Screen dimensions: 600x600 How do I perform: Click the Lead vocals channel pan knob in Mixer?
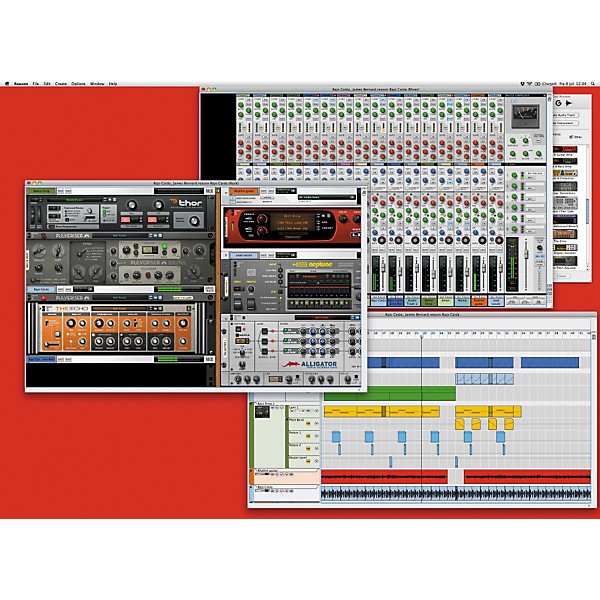(499, 241)
